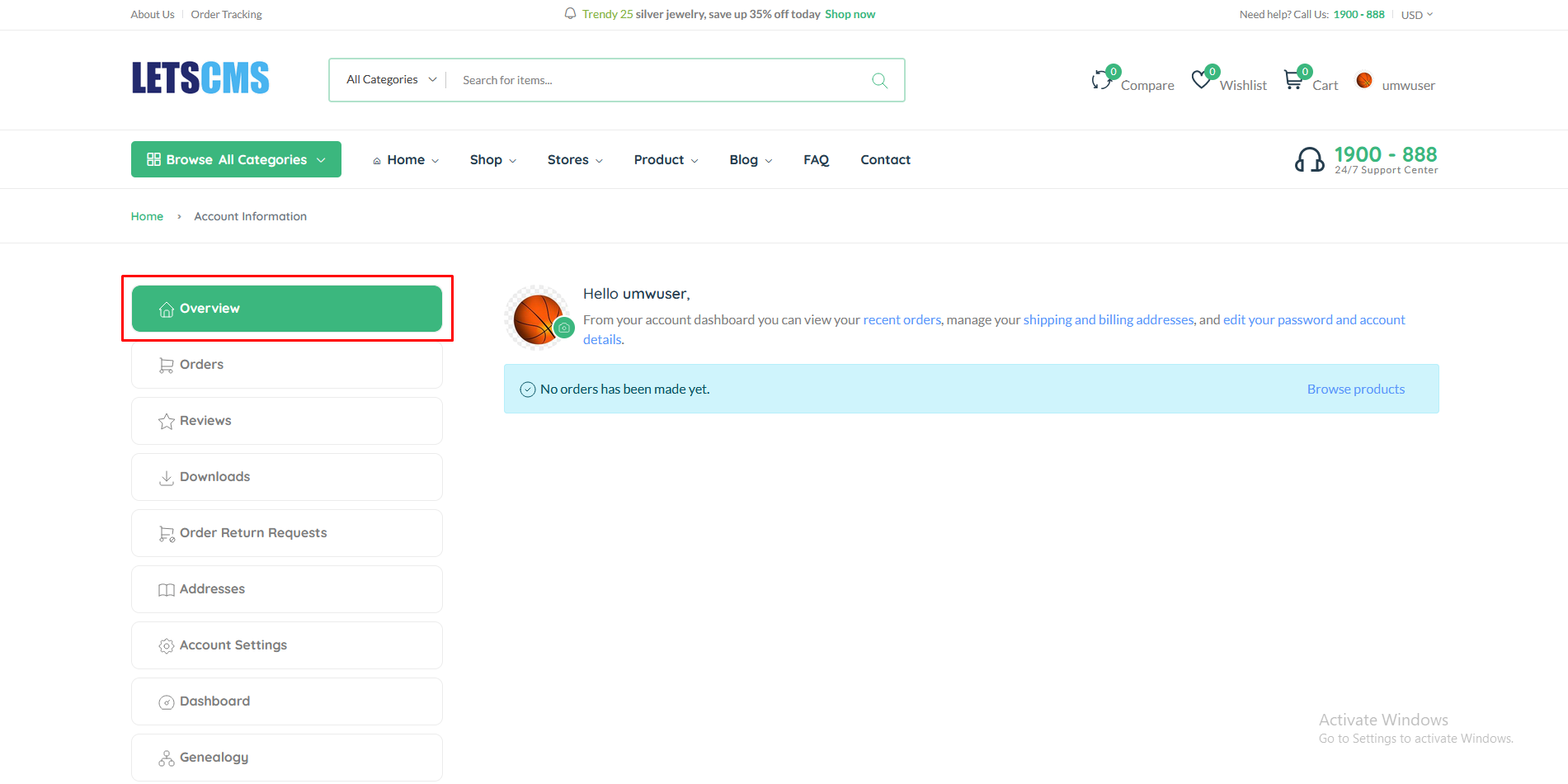The height and width of the screenshot is (784, 1568).
Task: Expand the All Categories dropdown in search bar
Action: click(x=389, y=79)
